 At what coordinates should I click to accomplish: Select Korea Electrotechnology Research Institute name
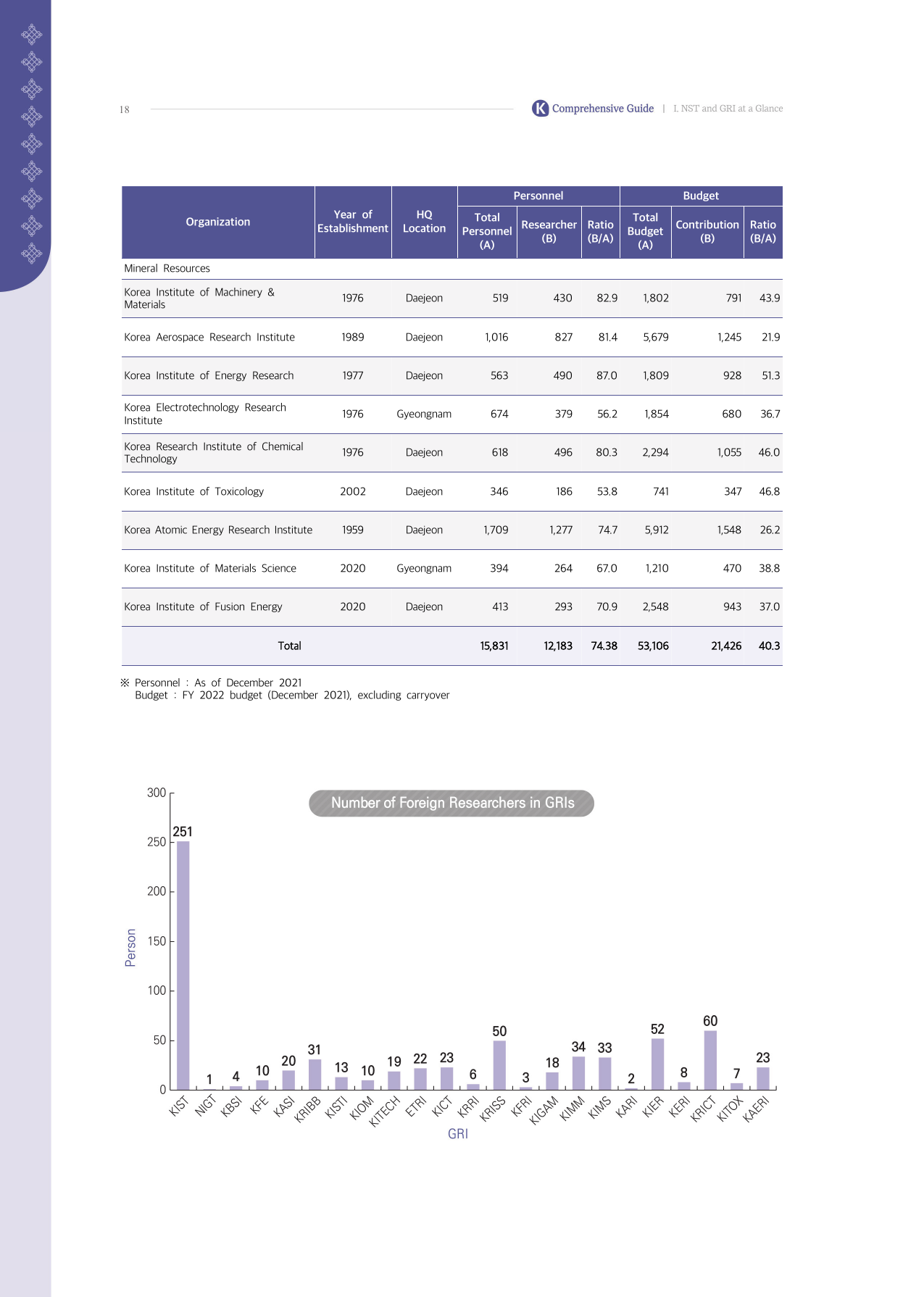(x=205, y=414)
